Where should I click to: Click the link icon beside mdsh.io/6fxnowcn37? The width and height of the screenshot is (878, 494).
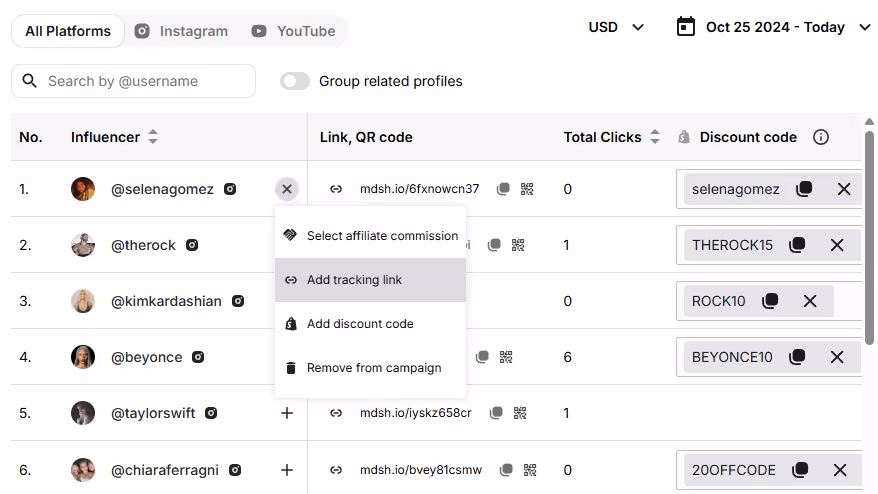[x=336, y=189]
